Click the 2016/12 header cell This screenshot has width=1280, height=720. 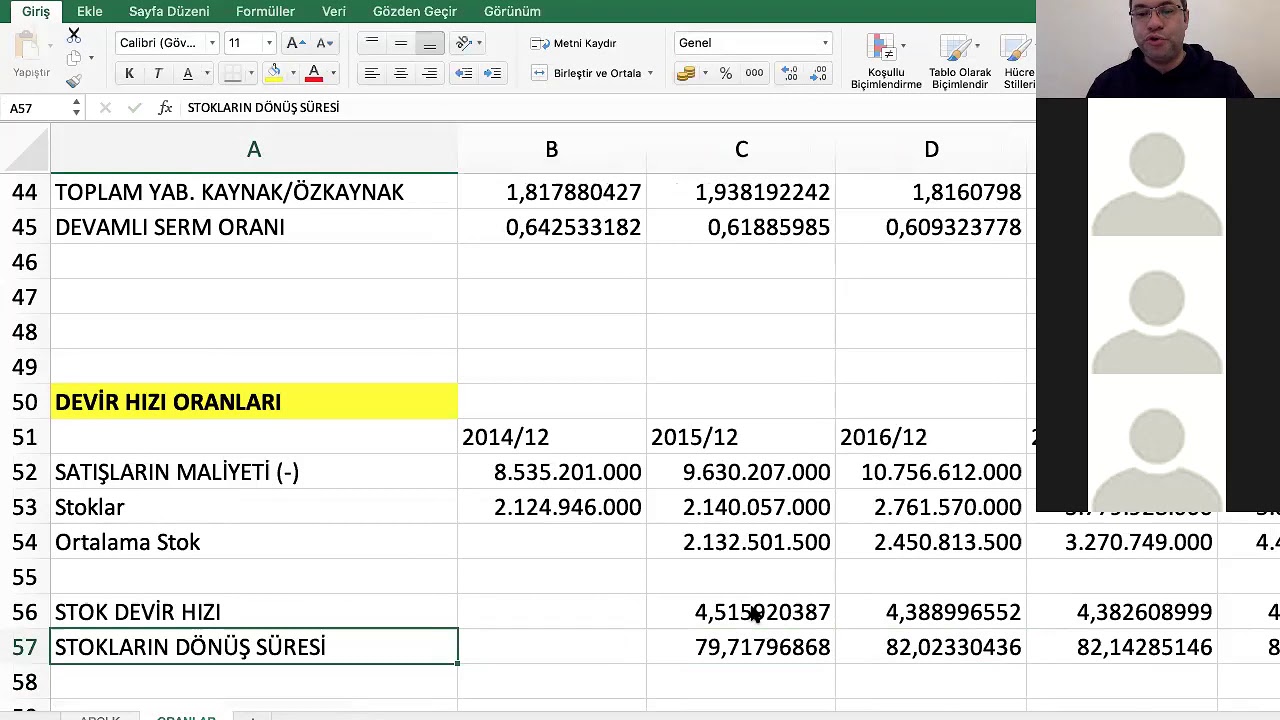931,437
